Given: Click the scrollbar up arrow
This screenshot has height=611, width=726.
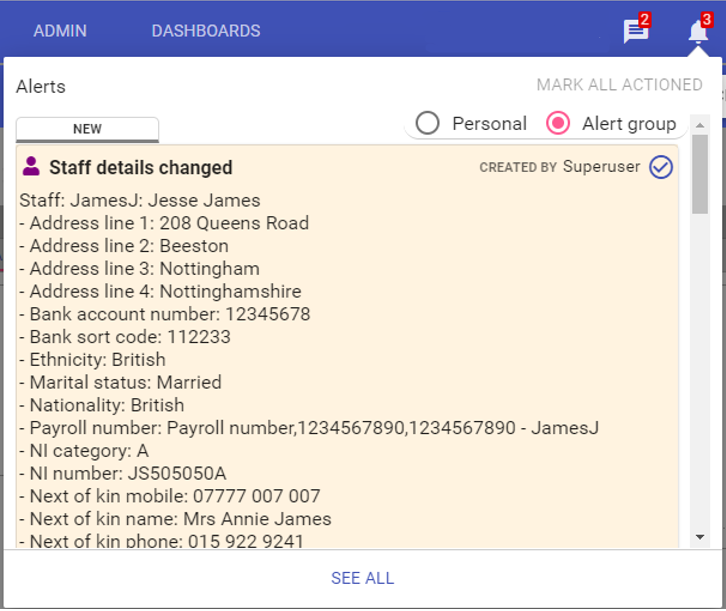Looking at the screenshot, I should (x=700, y=124).
